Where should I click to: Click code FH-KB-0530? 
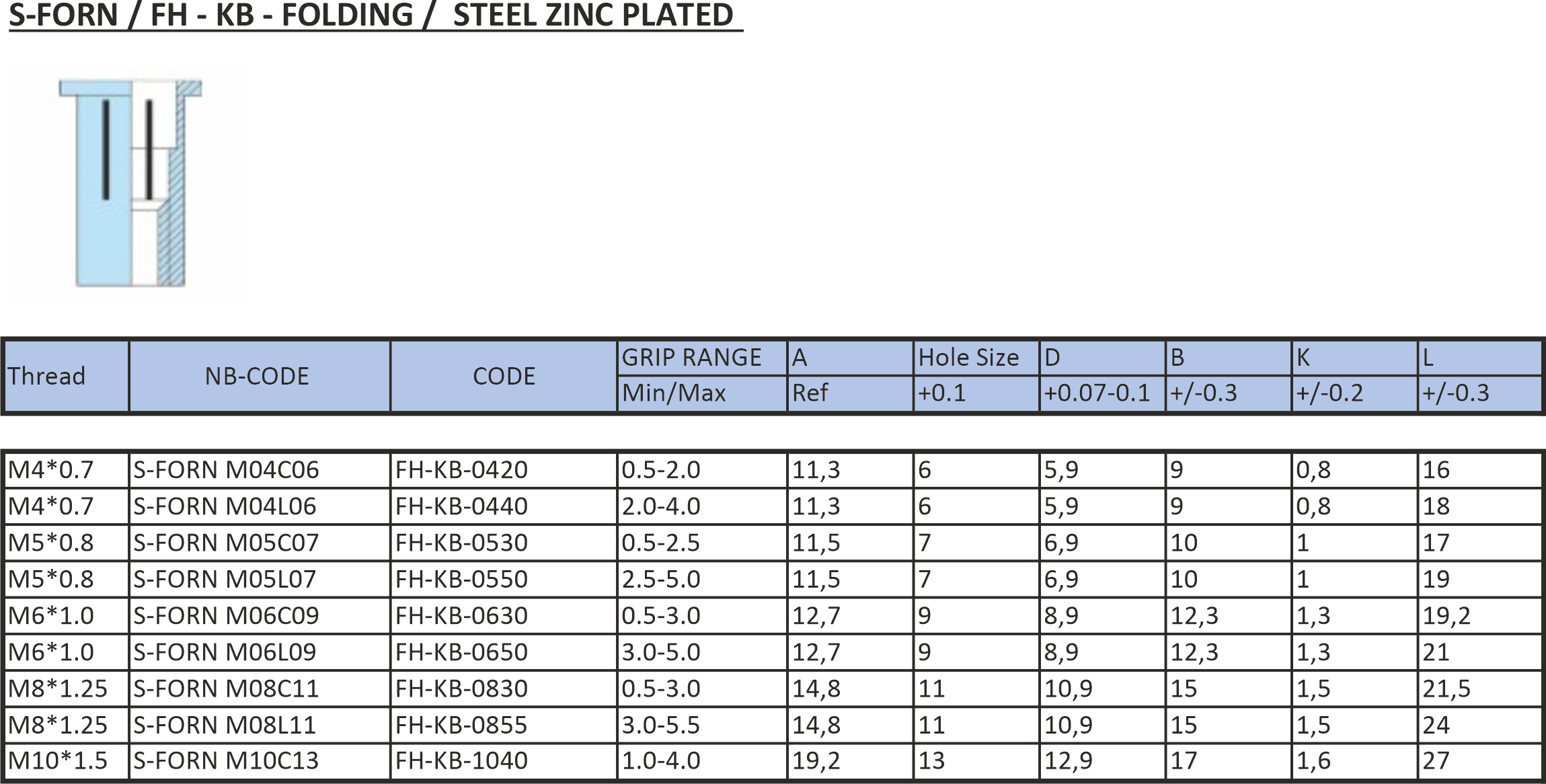coord(504,543)
